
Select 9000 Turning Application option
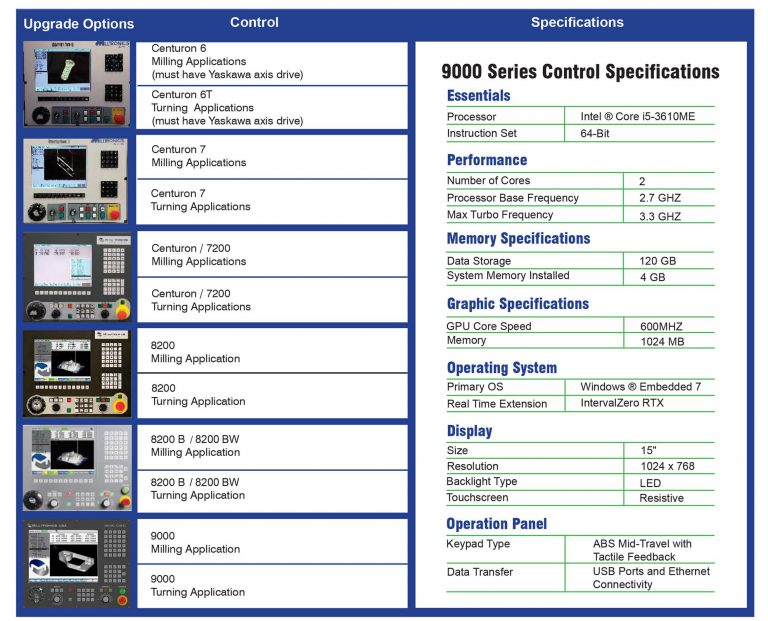pos(272,586)
